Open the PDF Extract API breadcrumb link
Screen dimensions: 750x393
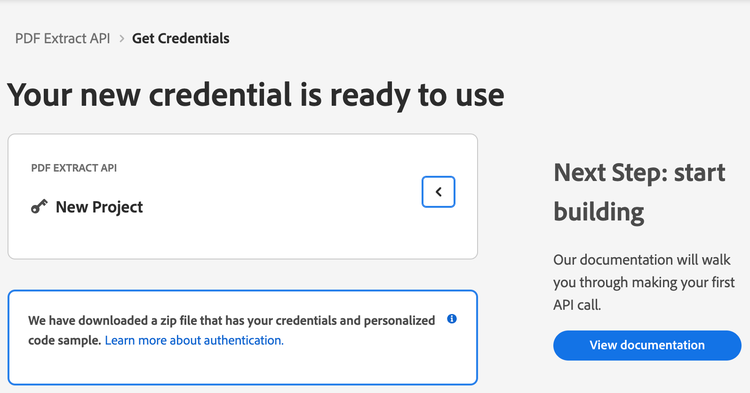pyautogui.click(x=63, y=38)
